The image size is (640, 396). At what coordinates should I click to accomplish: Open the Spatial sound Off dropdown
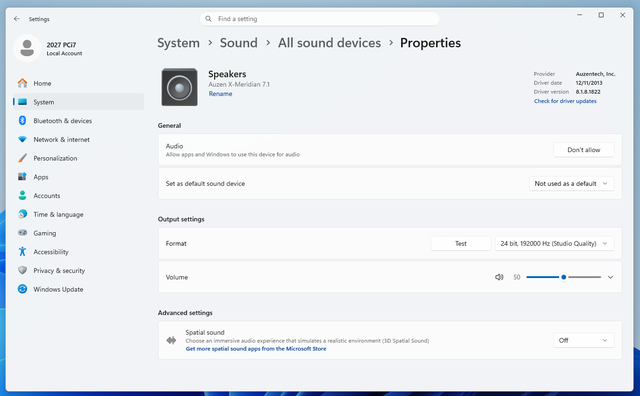(x=584, y=340)
